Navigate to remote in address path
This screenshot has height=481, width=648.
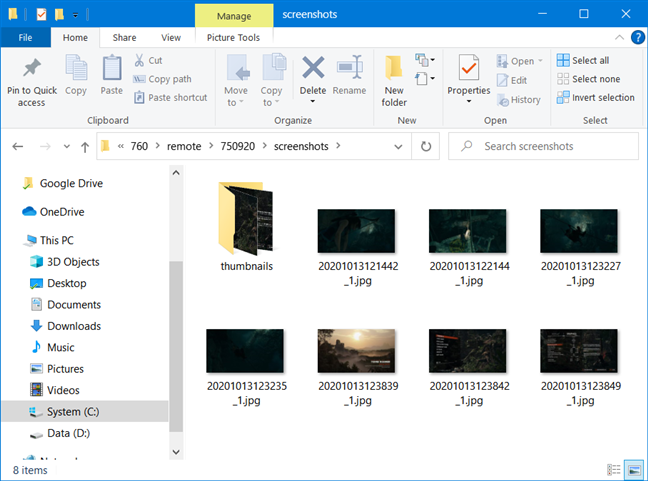tap(184, 146)
